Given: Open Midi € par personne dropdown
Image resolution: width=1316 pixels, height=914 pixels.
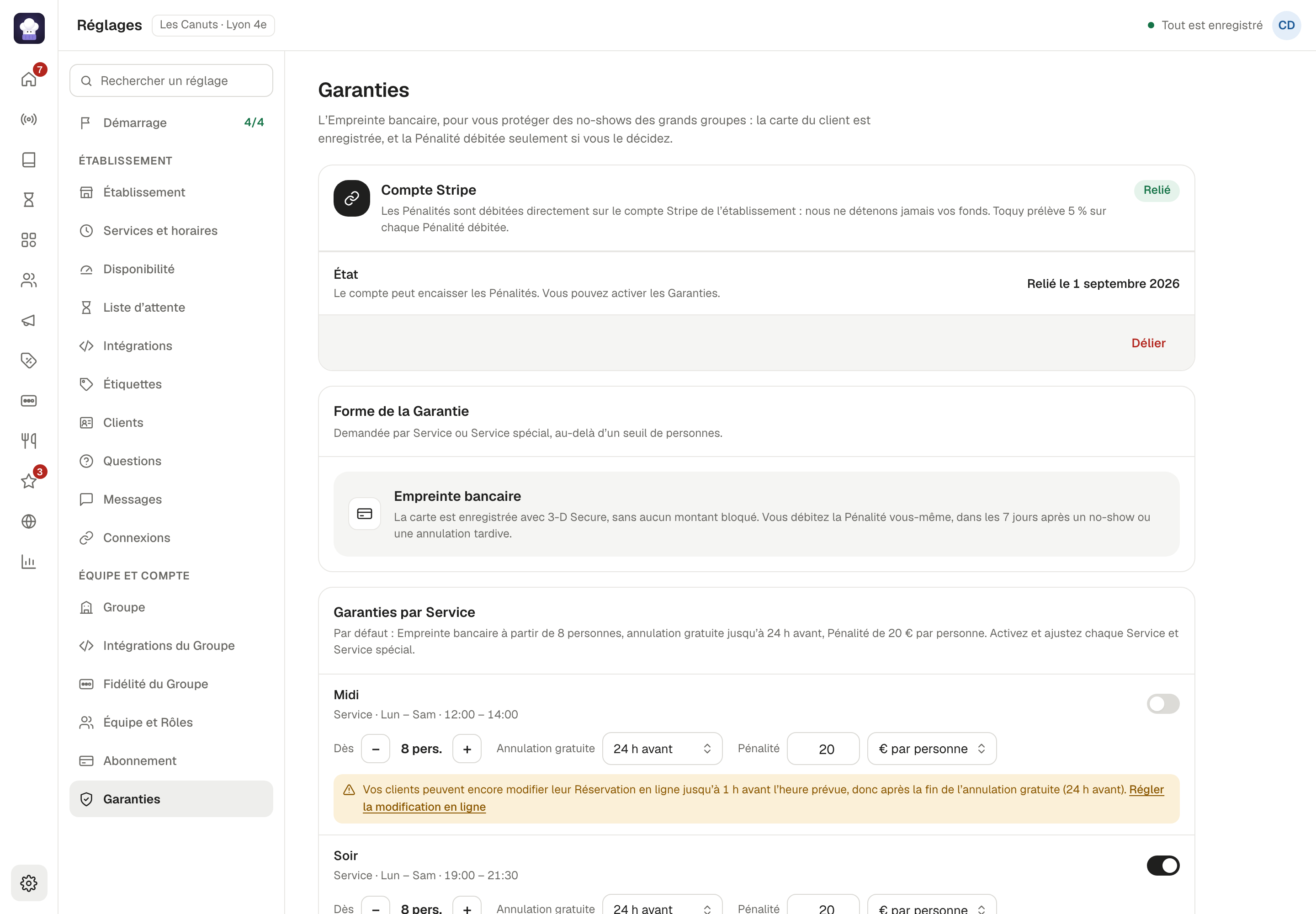Looking at the screenshot, I should coord(931,749).
